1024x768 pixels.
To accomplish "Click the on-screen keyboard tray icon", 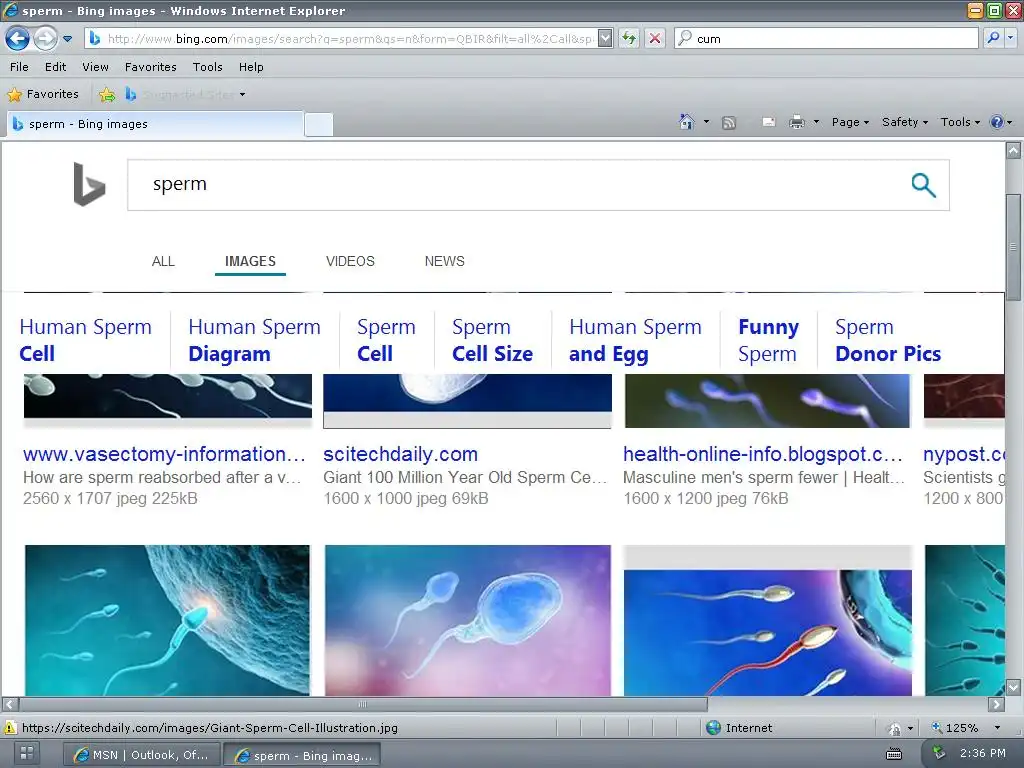I will (894, 754).
